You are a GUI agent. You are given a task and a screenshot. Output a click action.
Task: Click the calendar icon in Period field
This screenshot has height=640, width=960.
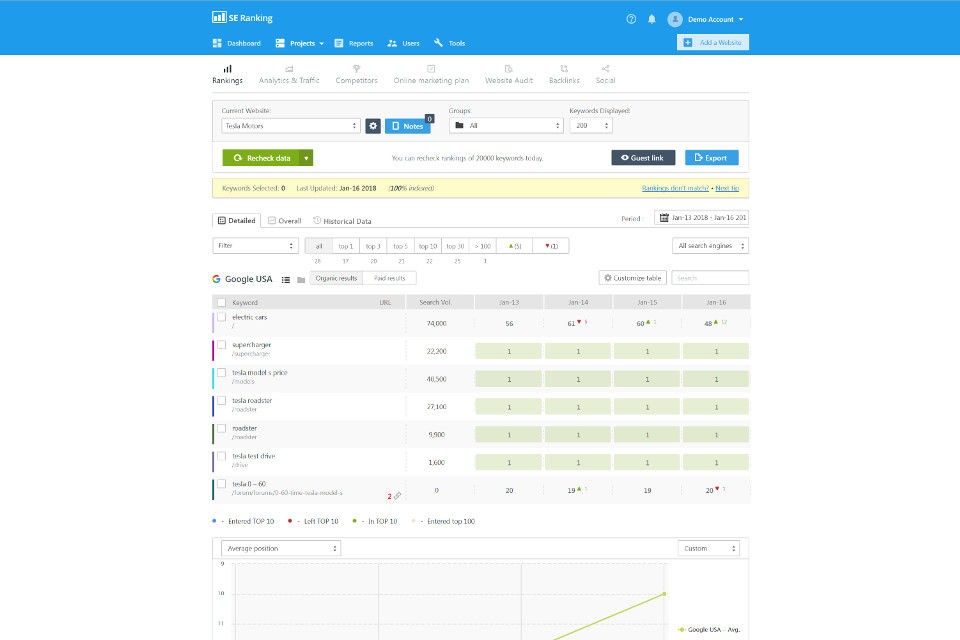coord(664,217)
